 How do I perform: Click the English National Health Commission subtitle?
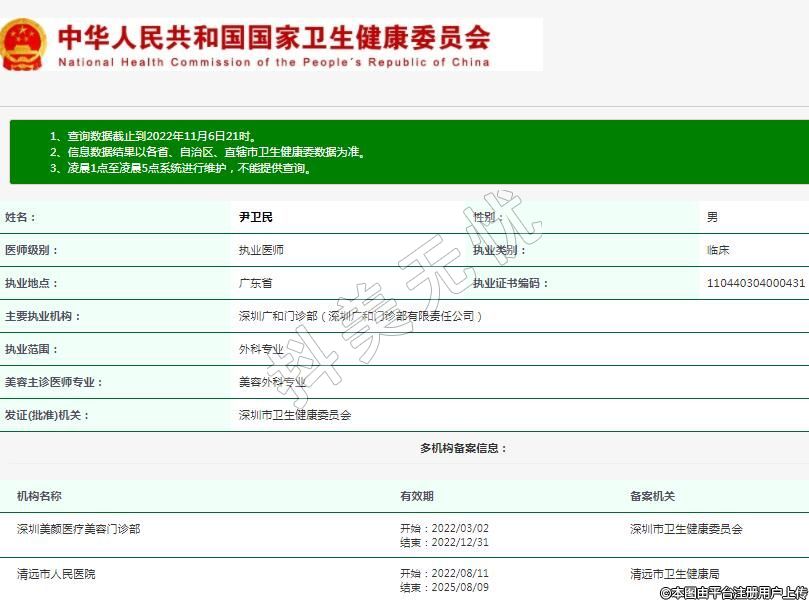pos(273,62)
